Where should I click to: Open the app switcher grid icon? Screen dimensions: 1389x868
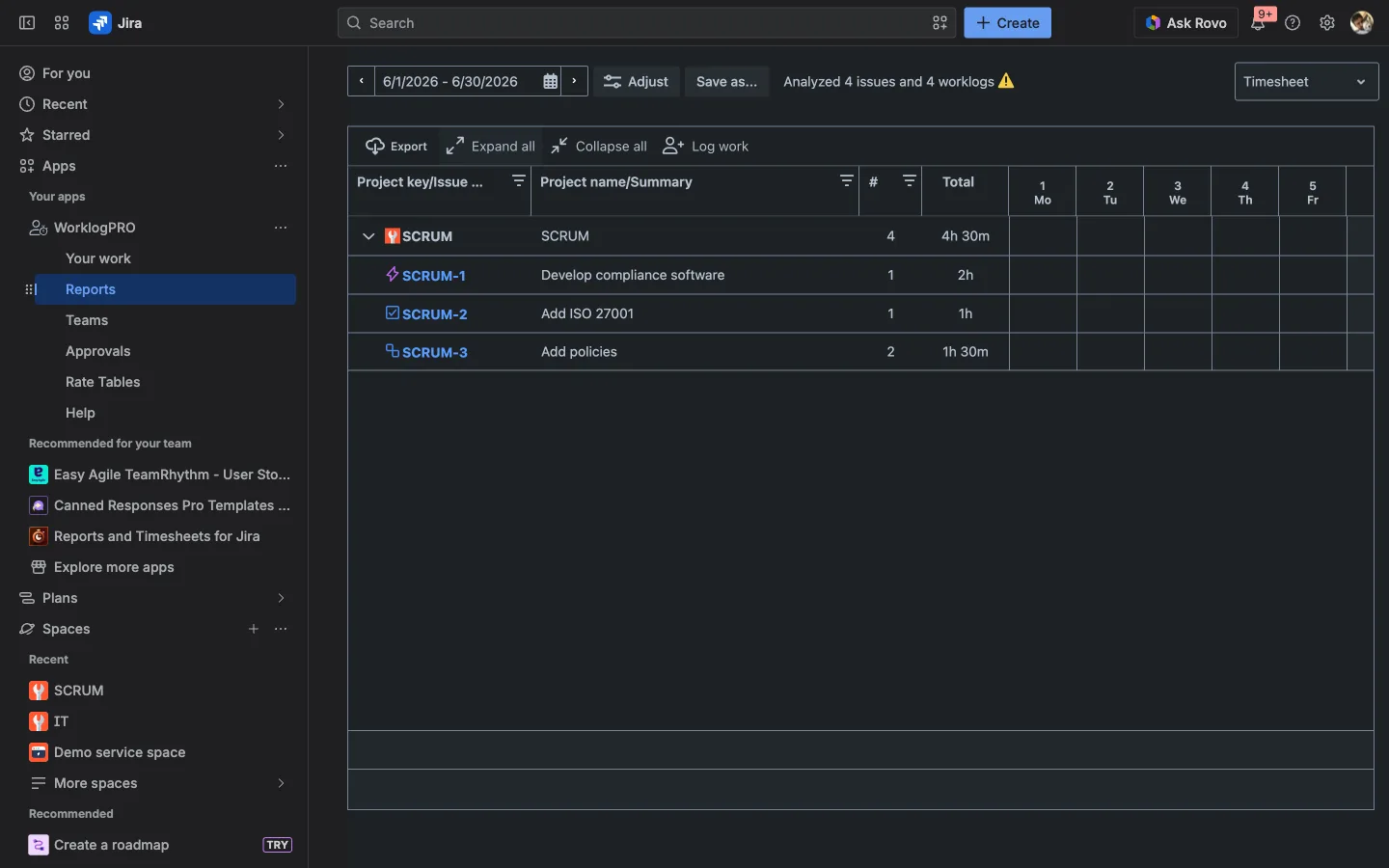(x=62, y=23)
